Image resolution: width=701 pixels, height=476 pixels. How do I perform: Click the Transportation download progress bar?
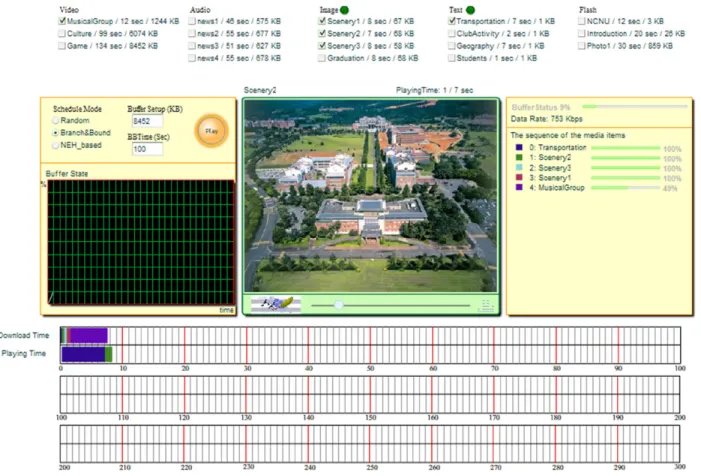pos(625,147)
